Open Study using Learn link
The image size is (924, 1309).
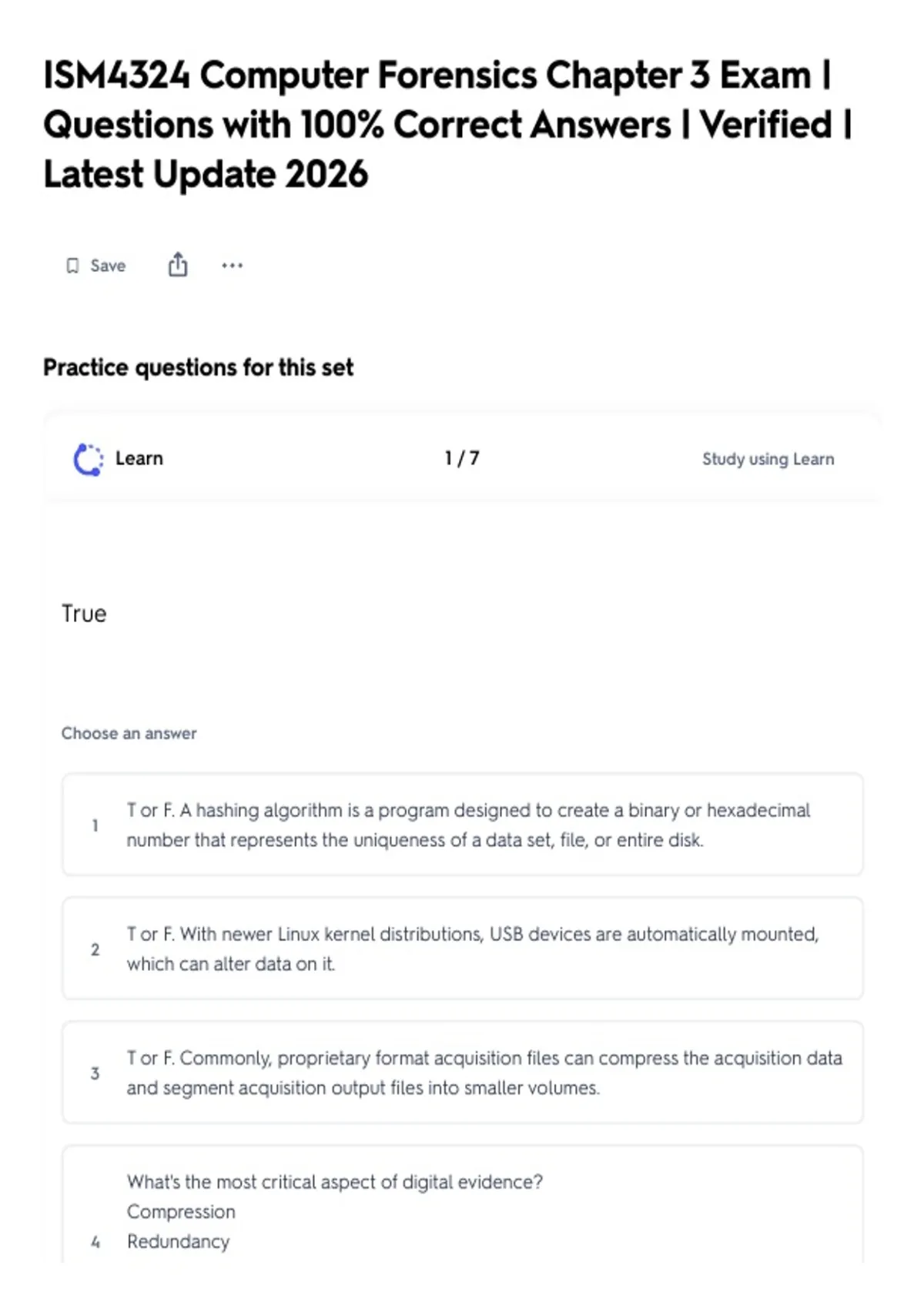pyautogui.click(x=768, y=459)
